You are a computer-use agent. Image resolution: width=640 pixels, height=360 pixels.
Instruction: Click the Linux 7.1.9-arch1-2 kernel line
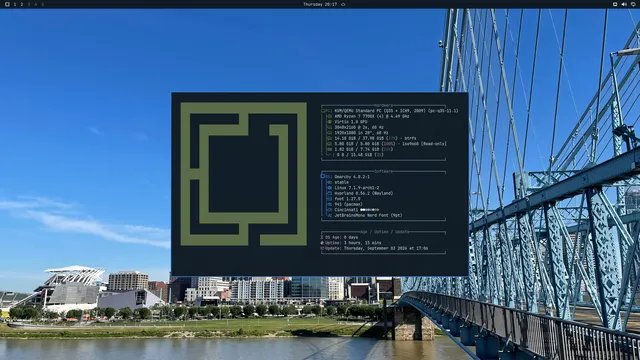coord(357,188)
